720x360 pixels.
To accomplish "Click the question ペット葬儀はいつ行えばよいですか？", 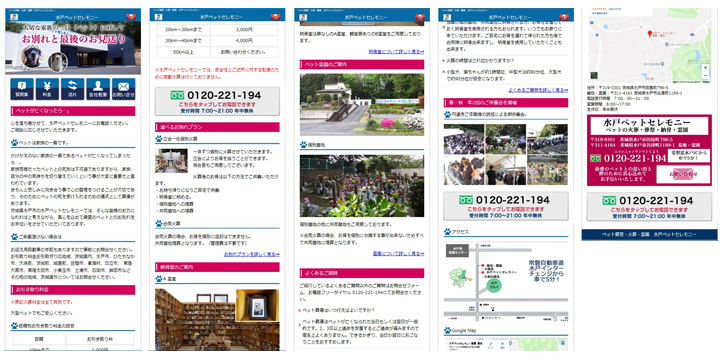I will tap(338, 309).
